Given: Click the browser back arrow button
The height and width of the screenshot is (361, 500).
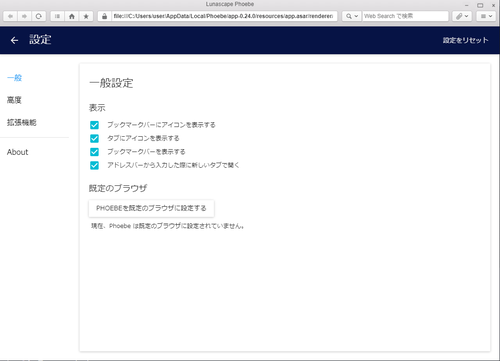Looking at the screenshot, I should click(10, 16).
